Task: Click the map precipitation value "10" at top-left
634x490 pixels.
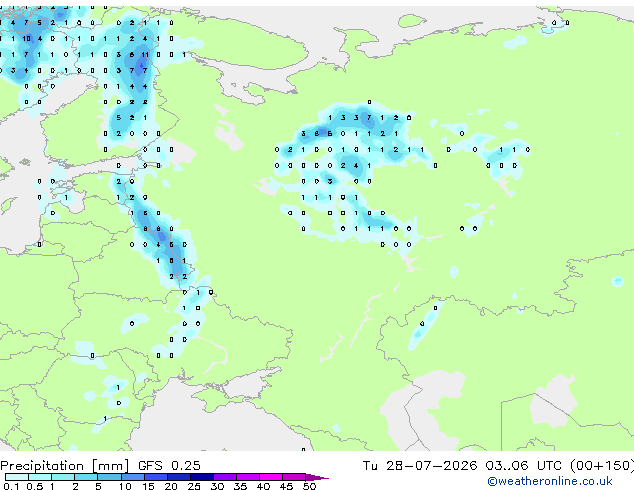Action: 26,39
